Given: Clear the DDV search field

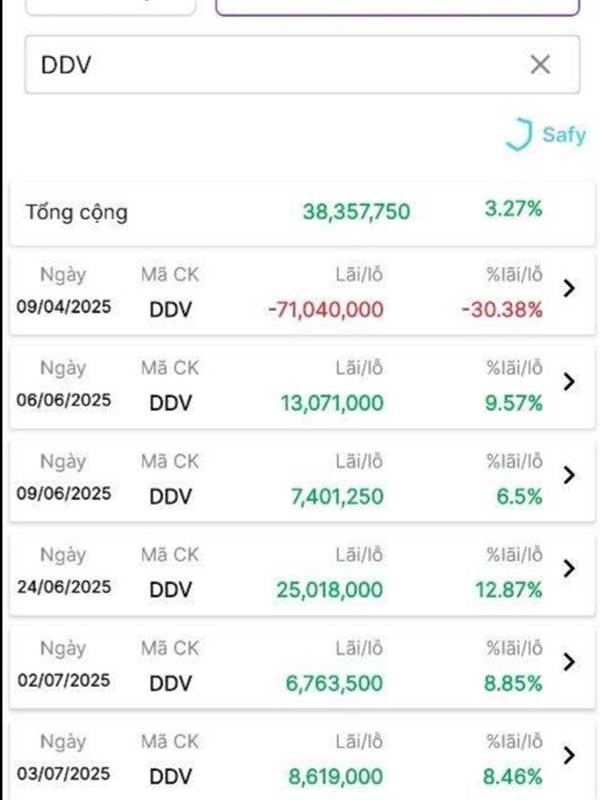Looking at the screenshot, I should point(540,65).
